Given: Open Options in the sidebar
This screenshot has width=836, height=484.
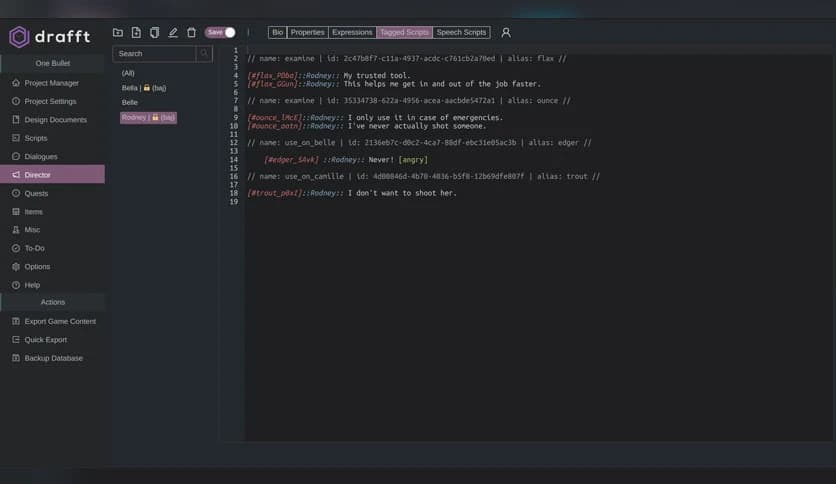Looking at the screenshot, I should (x=52, y=267).
